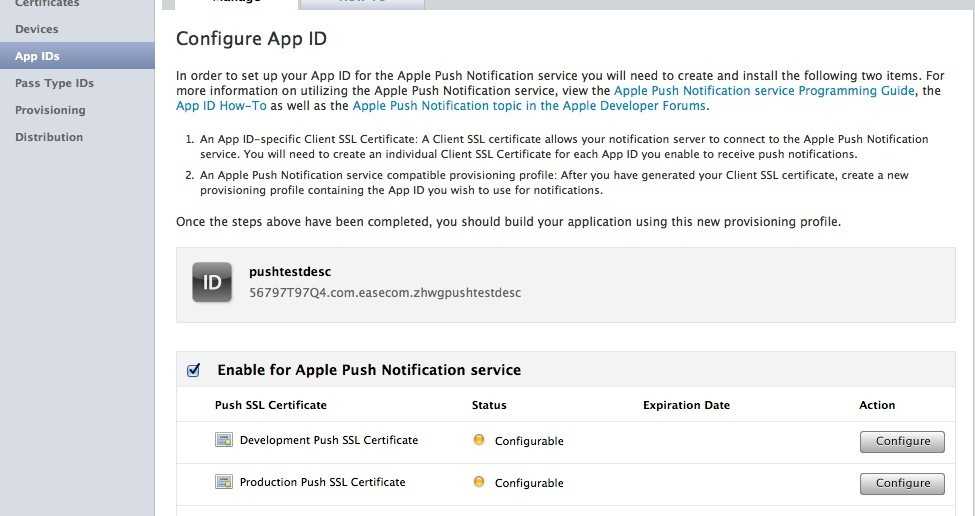Open Apple Push Notification service Programming Guide link
975x516 pixels.
pyautogui.click(x=764, y=91)
